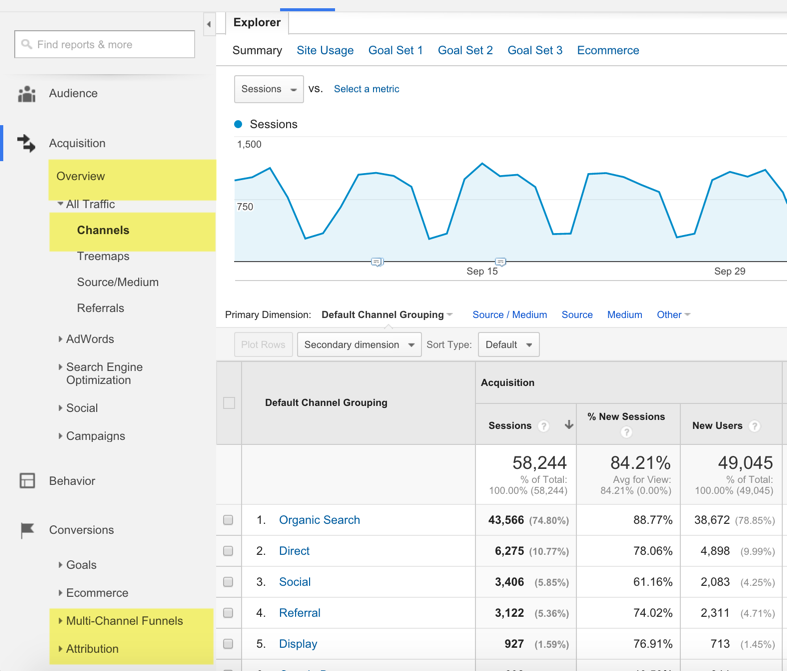Click the Behavior layout icon
Image resolution: width=787 pixels, height=671 pixels.
tap(27, 481)
